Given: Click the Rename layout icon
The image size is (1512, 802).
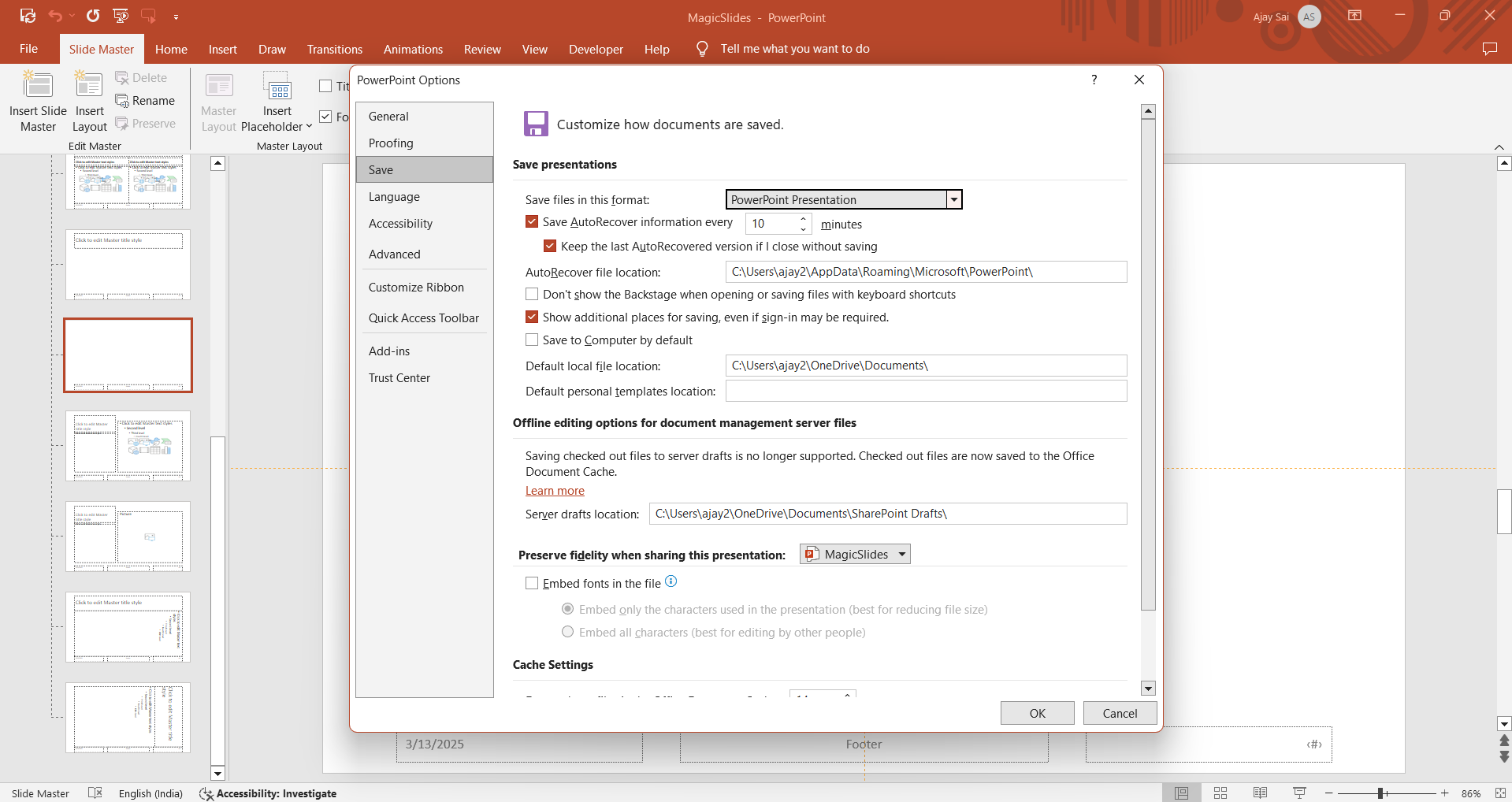Looking at the screenshot, I should click(122, 101).
